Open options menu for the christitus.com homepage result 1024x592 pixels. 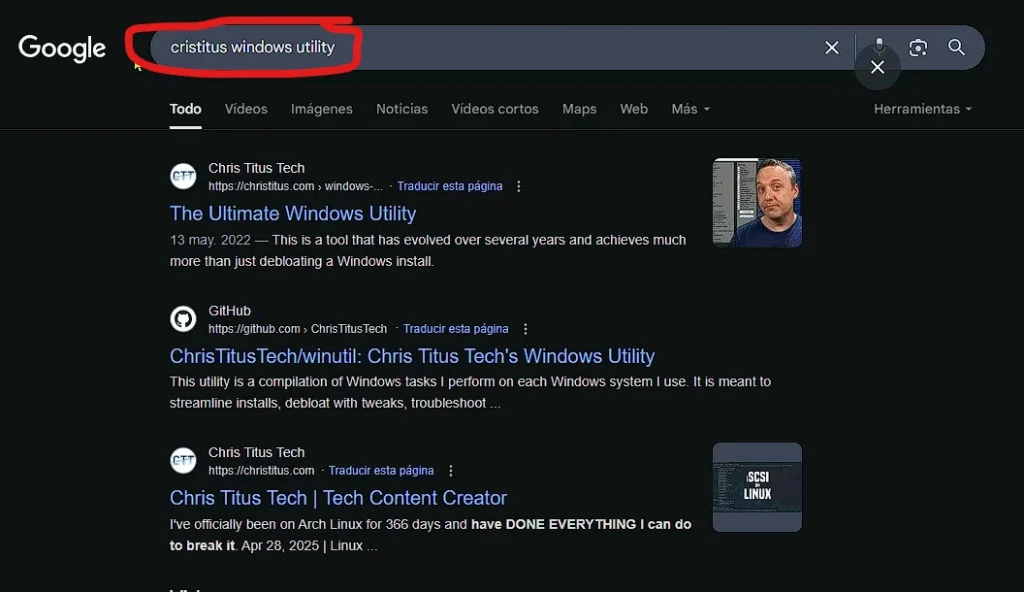pyautogui.click(x=451, y=470)
